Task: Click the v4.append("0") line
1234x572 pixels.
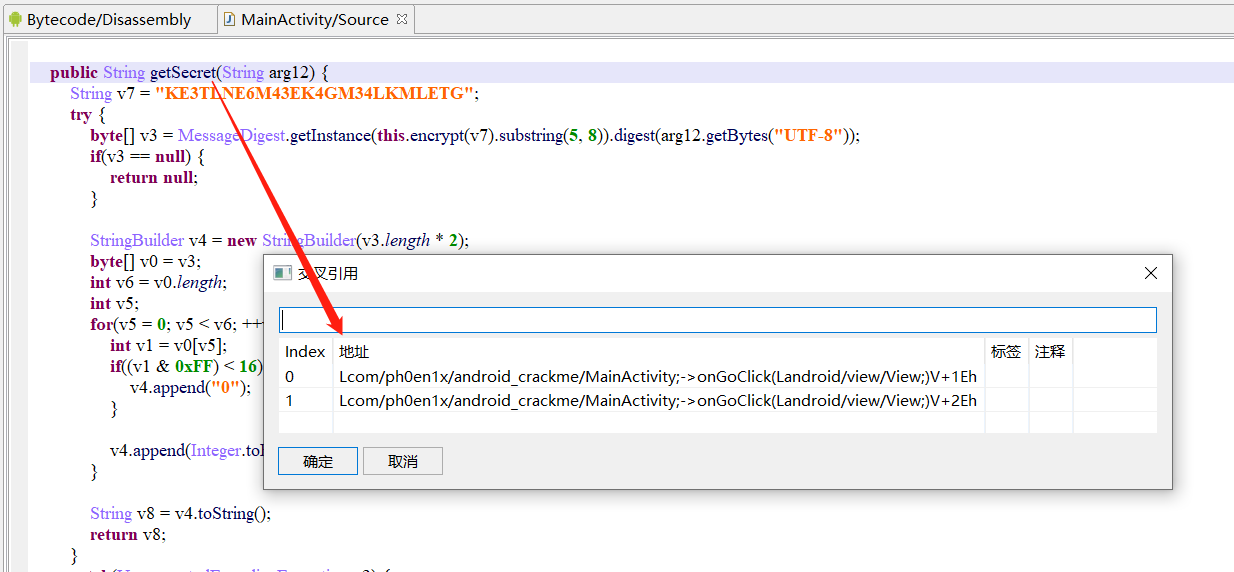Action: click(x=191, y=388)
